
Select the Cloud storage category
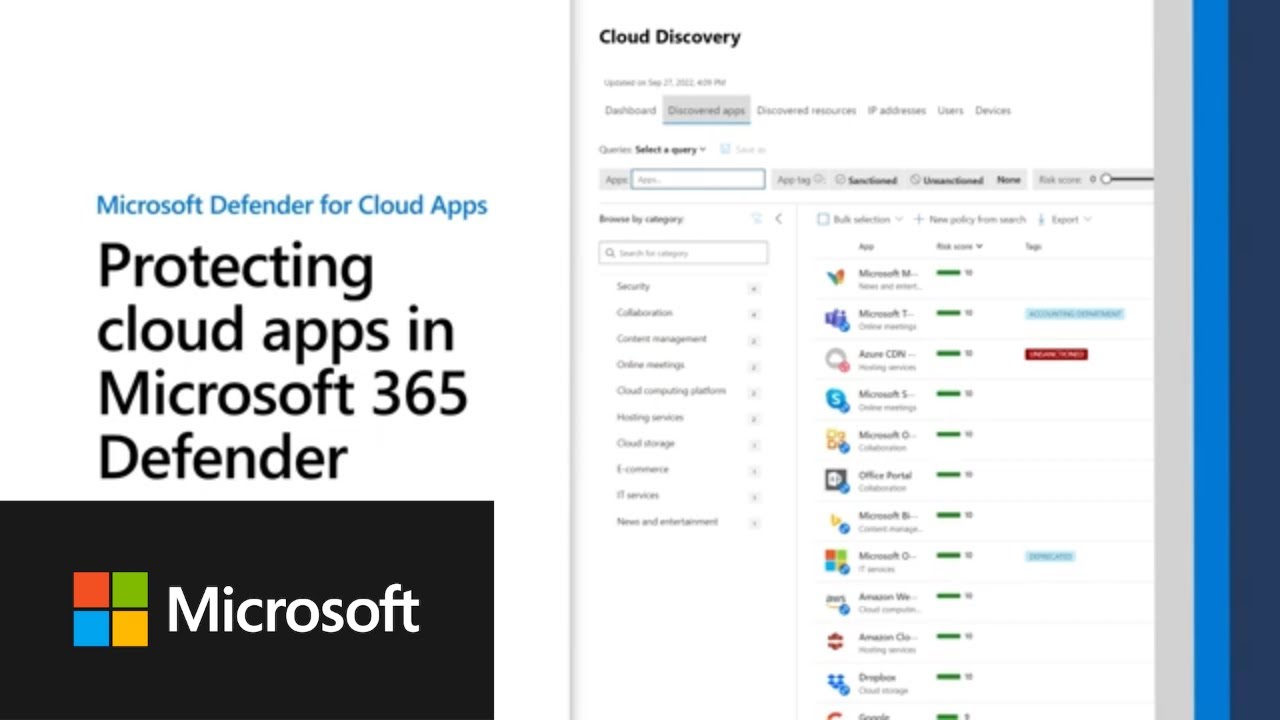tap(645, 443)
